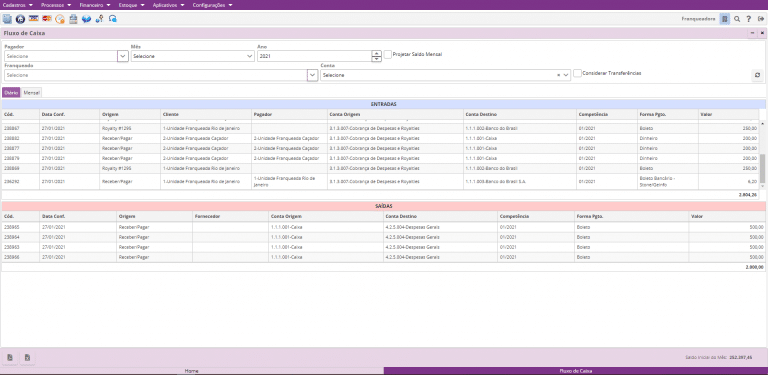Open help with the question mark icon

pos(749,19)
